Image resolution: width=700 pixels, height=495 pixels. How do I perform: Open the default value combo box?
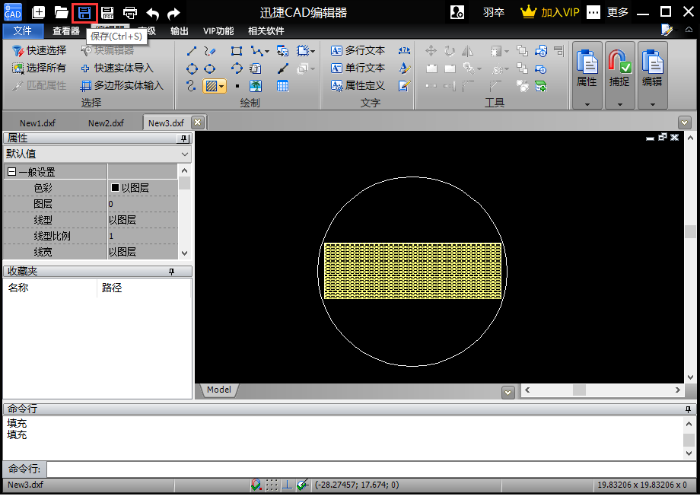(x=98, y=154)
